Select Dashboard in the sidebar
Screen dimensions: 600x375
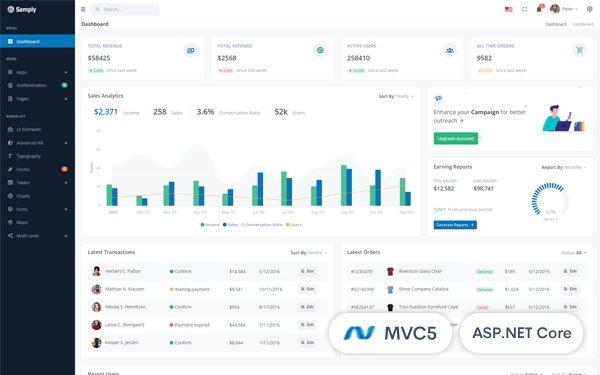(38, 41)
